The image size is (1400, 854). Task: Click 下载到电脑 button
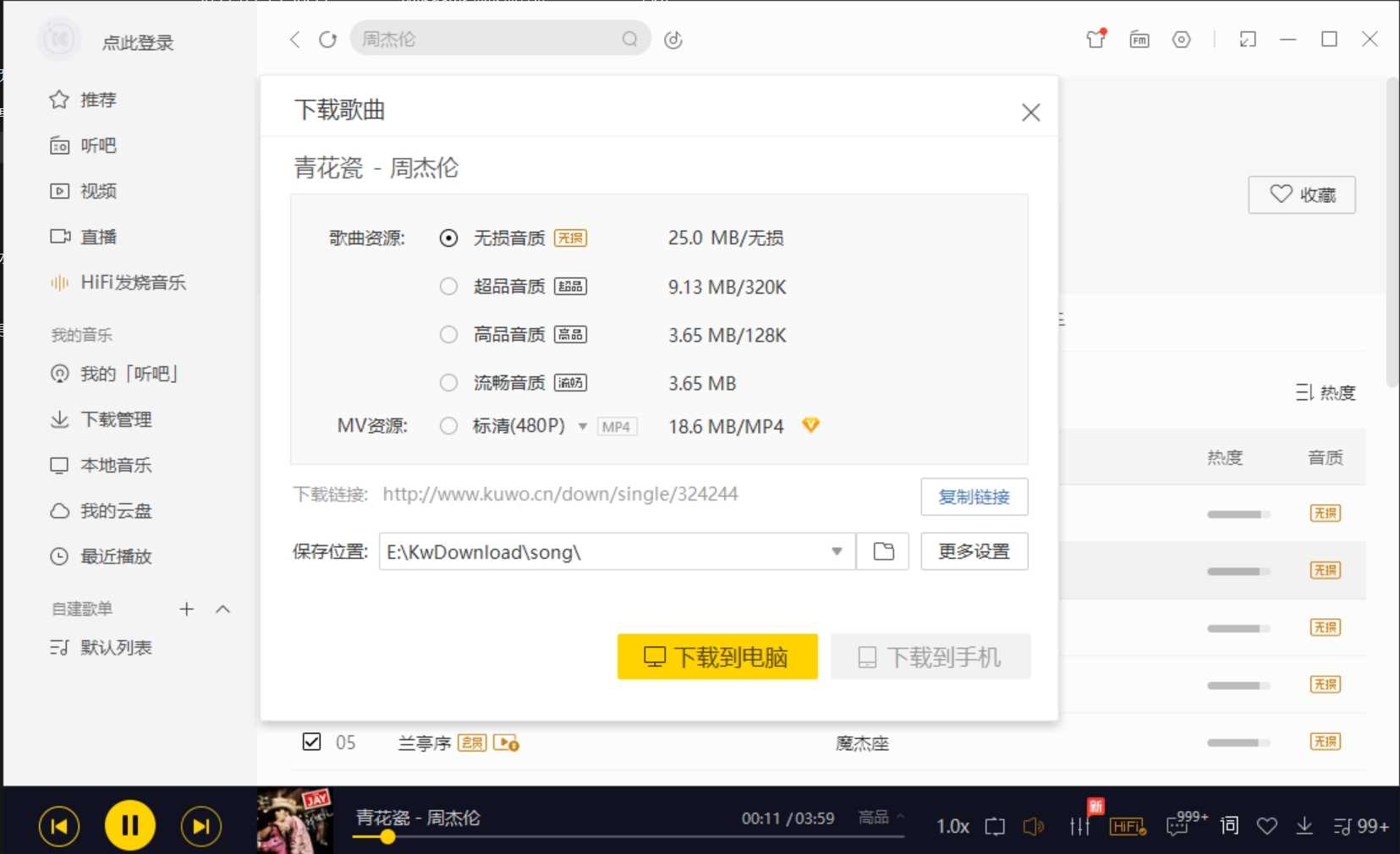click(x=717, y=656)
